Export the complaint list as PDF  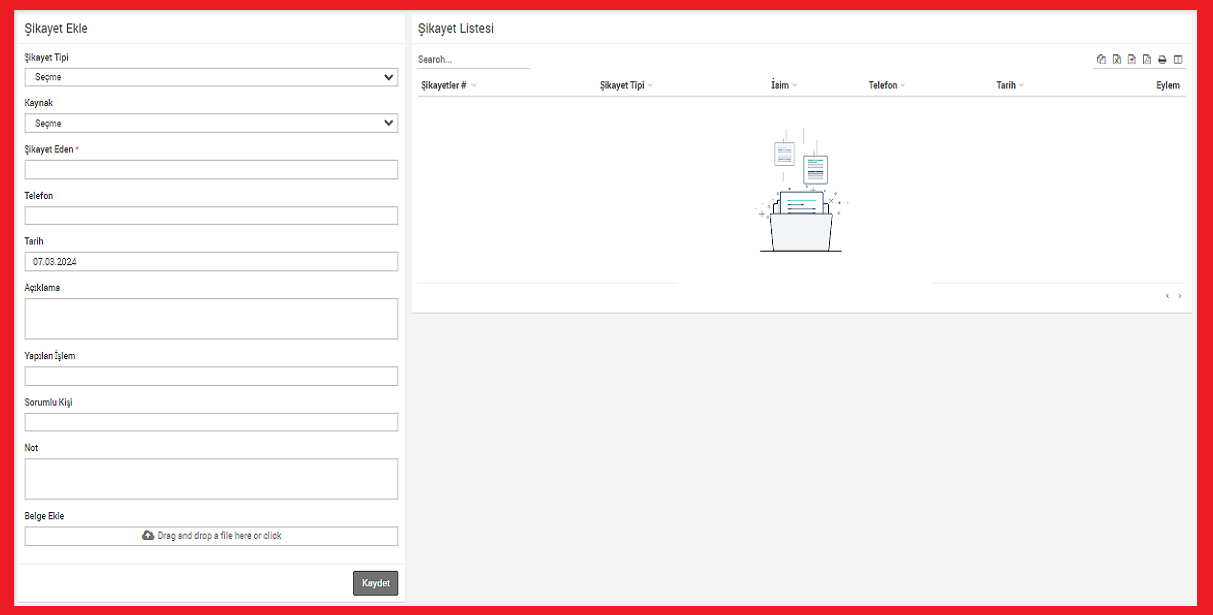click(x=1147, y=60)
